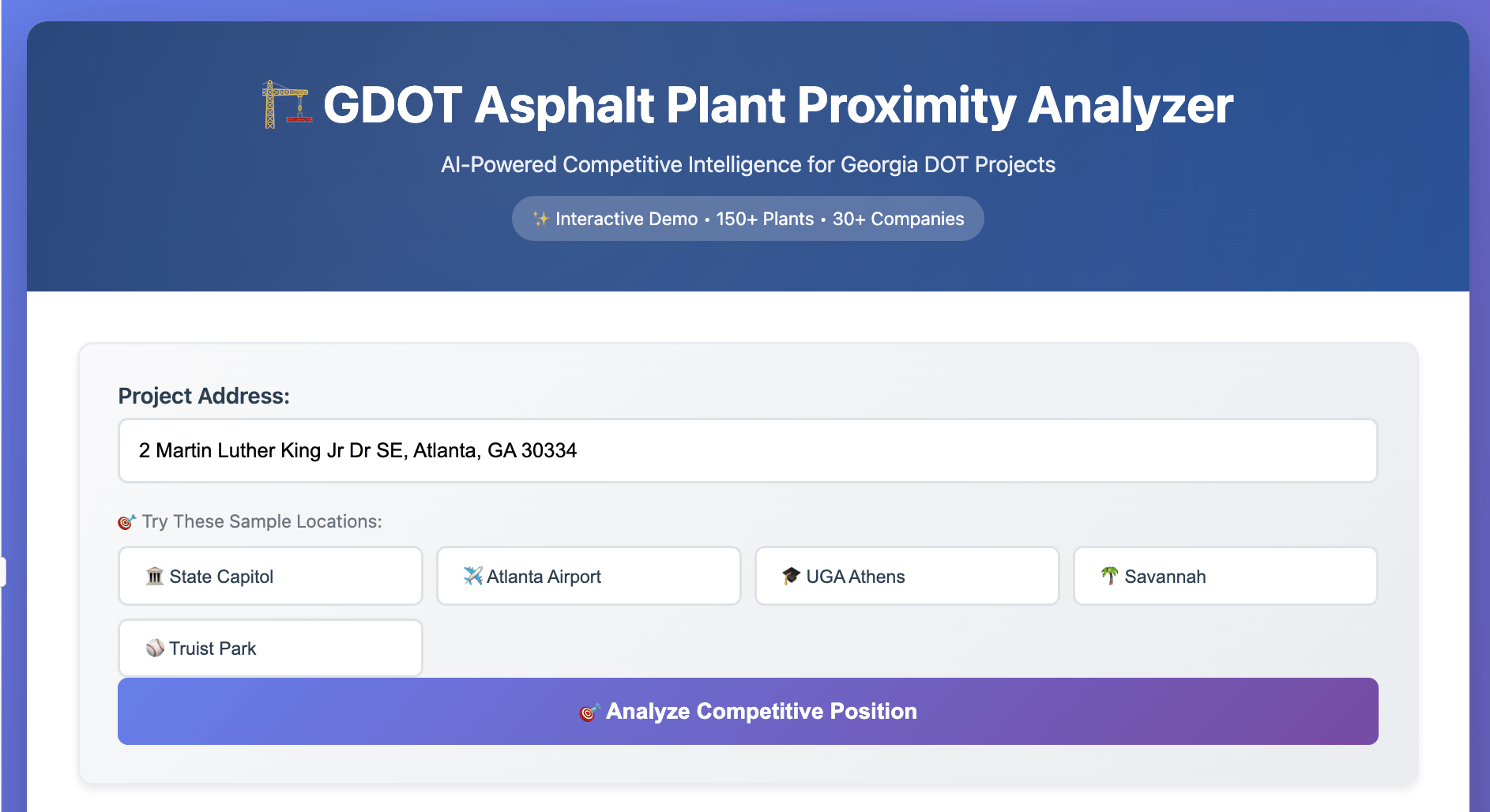Focus the Project Address text field
Viewport: 1490px width, 812px height.
[x=747, y=450]
